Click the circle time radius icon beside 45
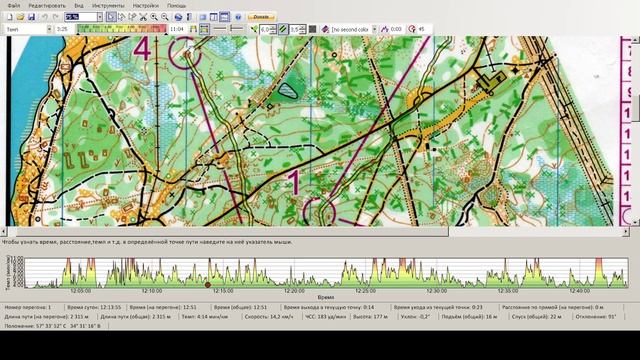The image size is (640, 360). pos(412,29)
